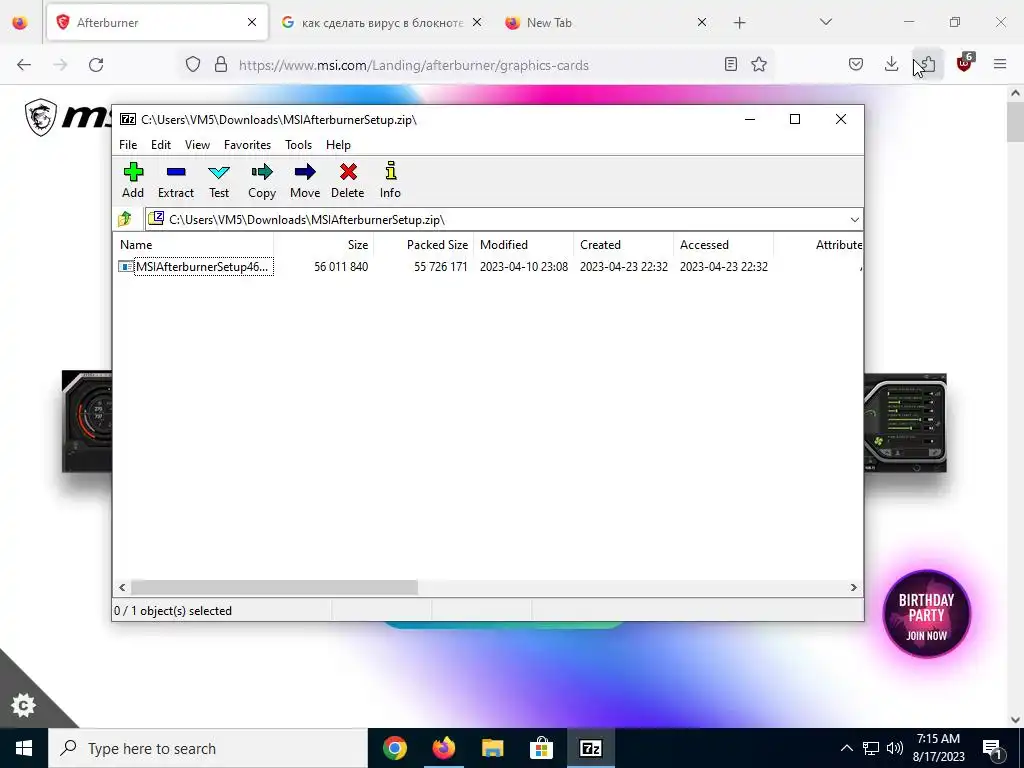Open Microsoft Store from the taskbar
Image resolution: width=1024 pixels, height=768 pixels.
541,748
